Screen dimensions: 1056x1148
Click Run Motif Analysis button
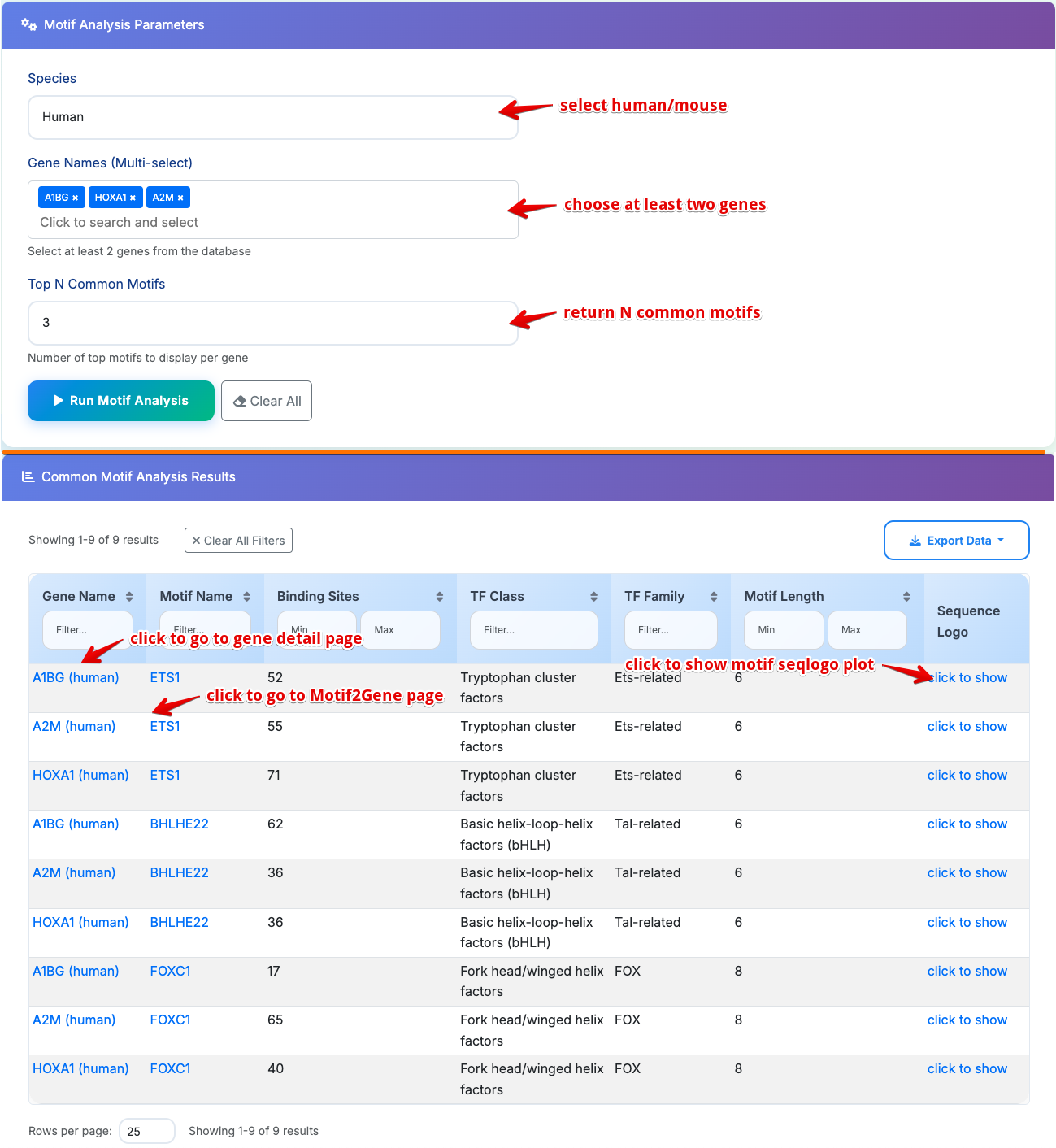(121, 401)
